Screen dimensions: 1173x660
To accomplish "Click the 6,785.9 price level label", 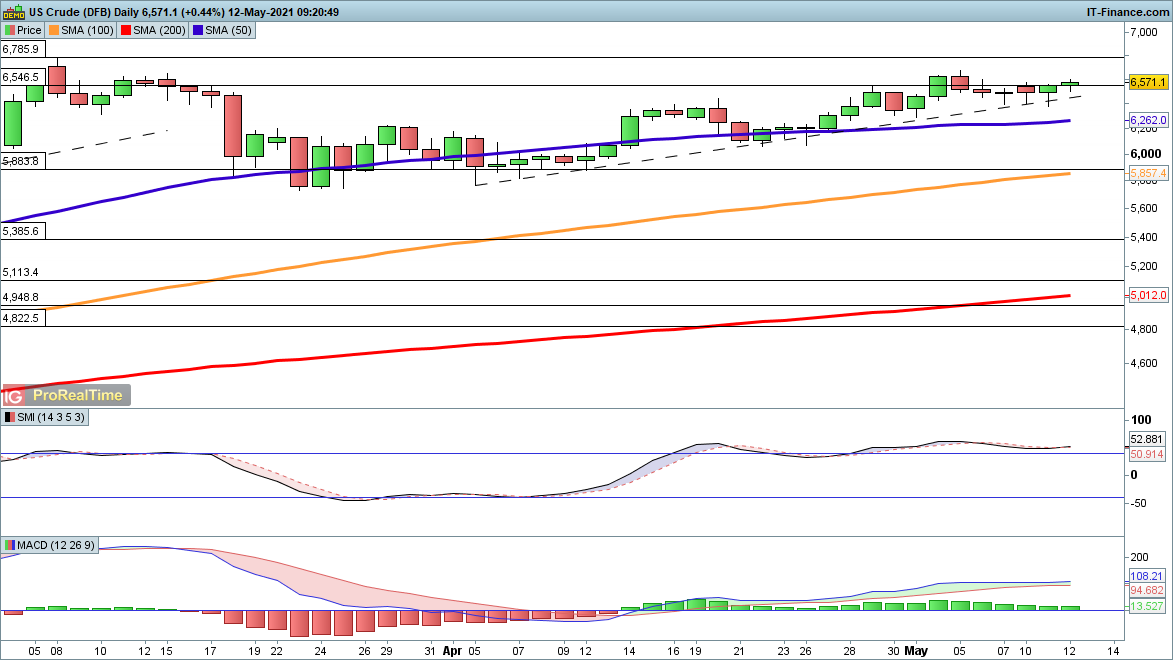I will pyautogui.click(x=21, y=49).
